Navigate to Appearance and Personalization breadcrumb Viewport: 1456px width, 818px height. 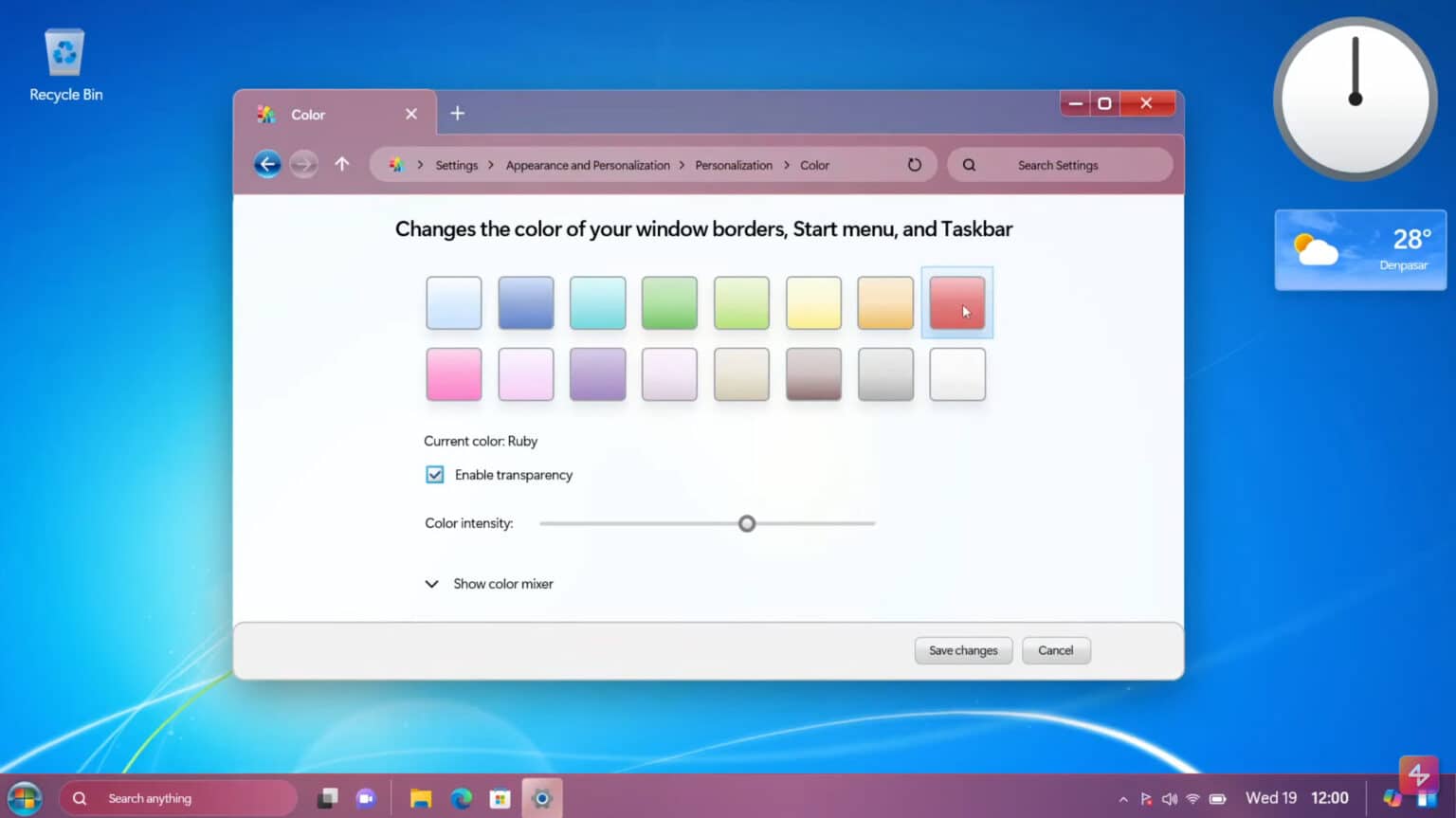(588, 164)
